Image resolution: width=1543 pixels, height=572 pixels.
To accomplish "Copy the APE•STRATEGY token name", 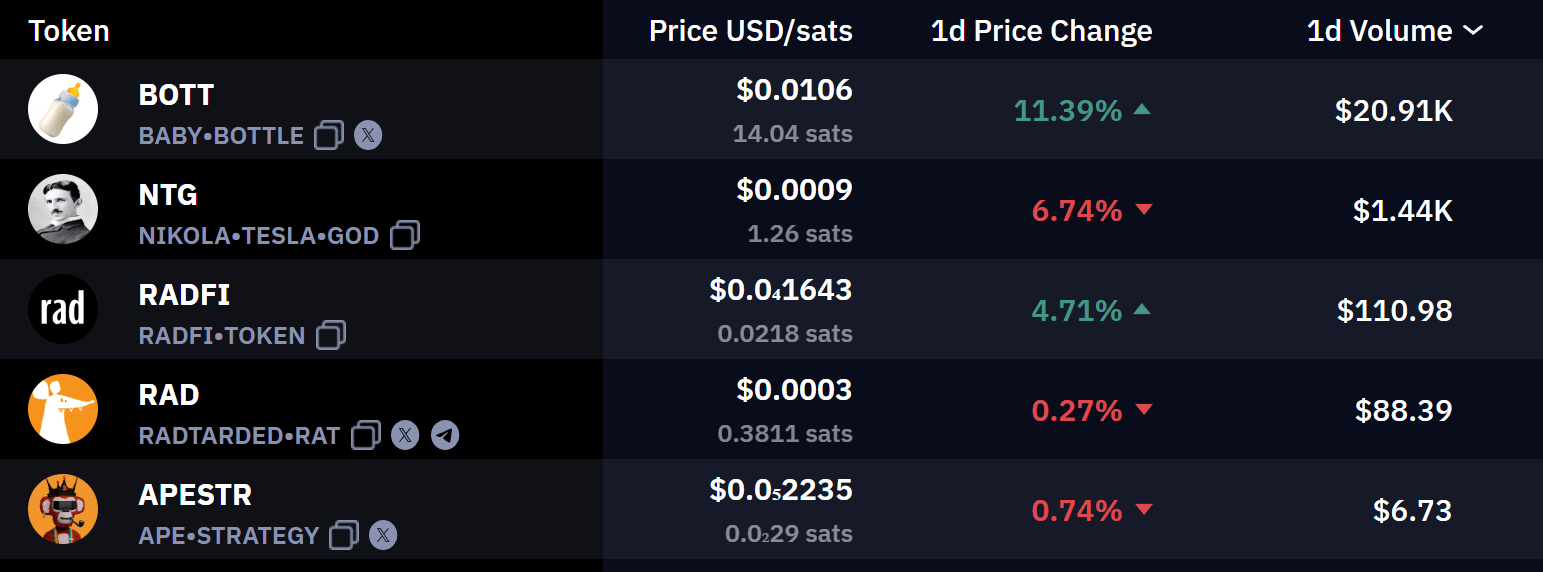I will (344, 535).
